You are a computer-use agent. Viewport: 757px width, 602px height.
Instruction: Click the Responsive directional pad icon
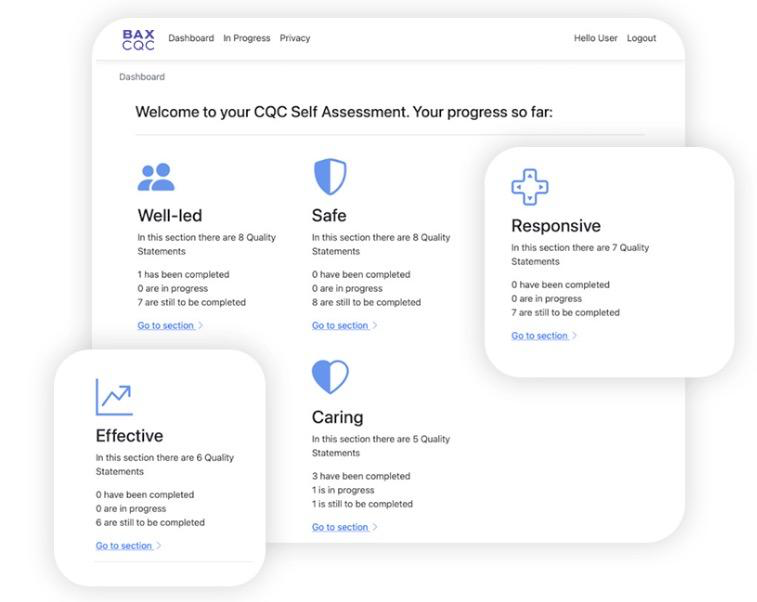click(530, 186)
